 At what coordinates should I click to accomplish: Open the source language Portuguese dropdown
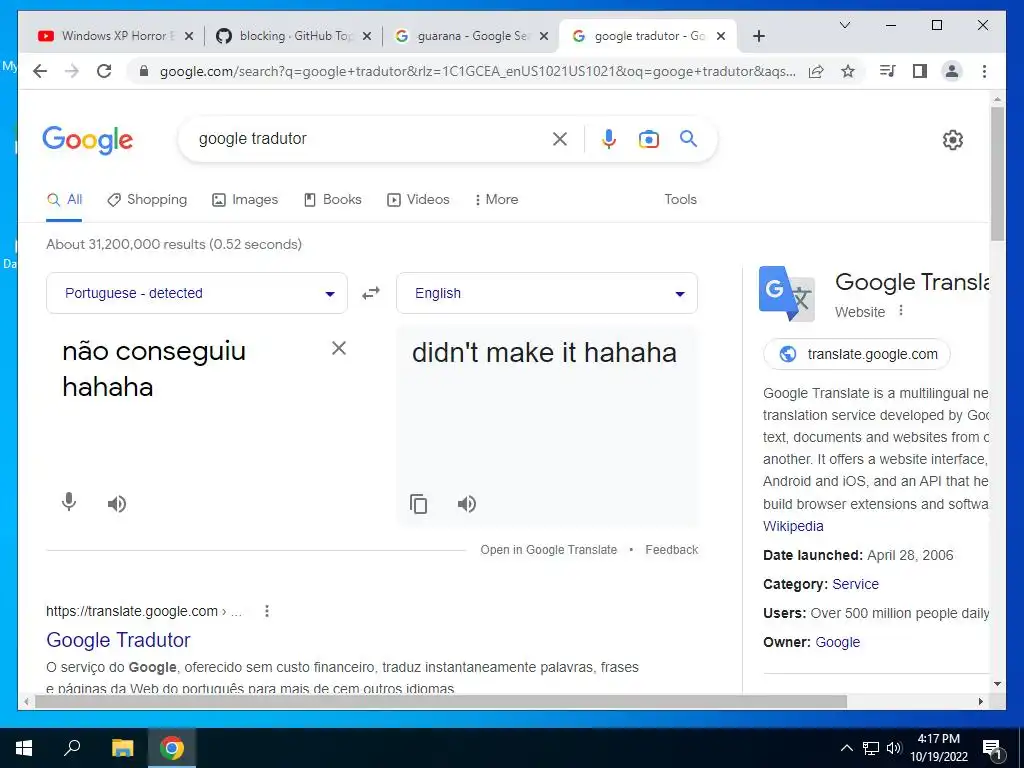(x=197, y=293)
